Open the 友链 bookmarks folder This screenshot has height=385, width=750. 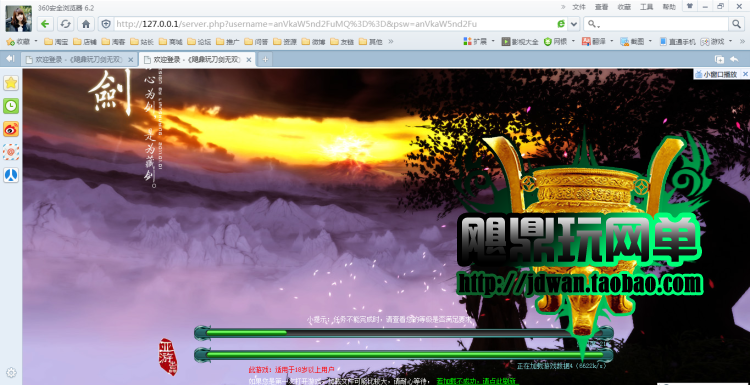click(342, 42)
